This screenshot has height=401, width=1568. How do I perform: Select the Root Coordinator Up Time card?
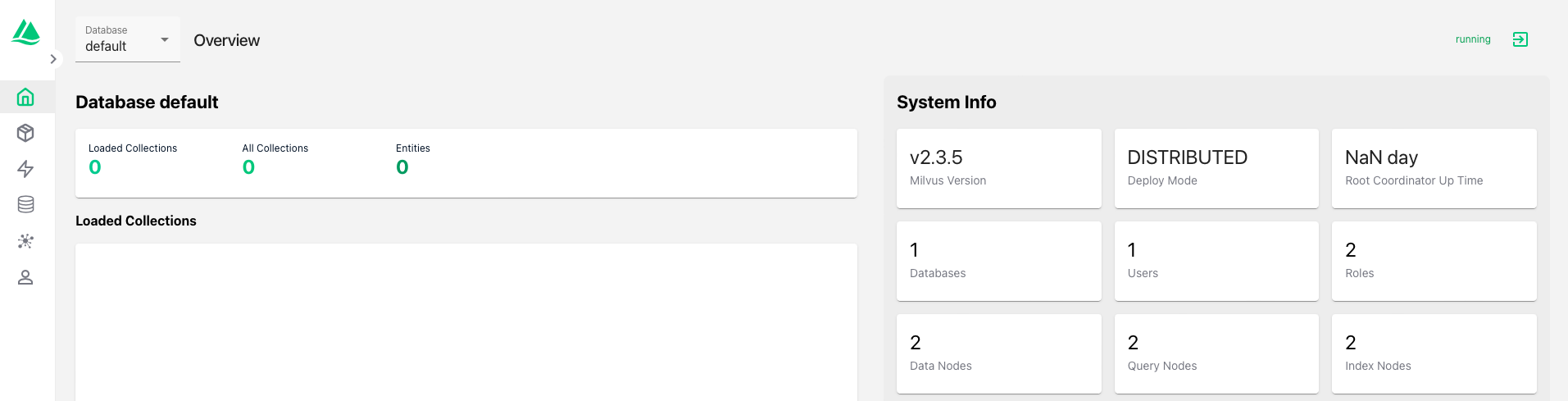pyautogui.click(x=1434, y=168)
